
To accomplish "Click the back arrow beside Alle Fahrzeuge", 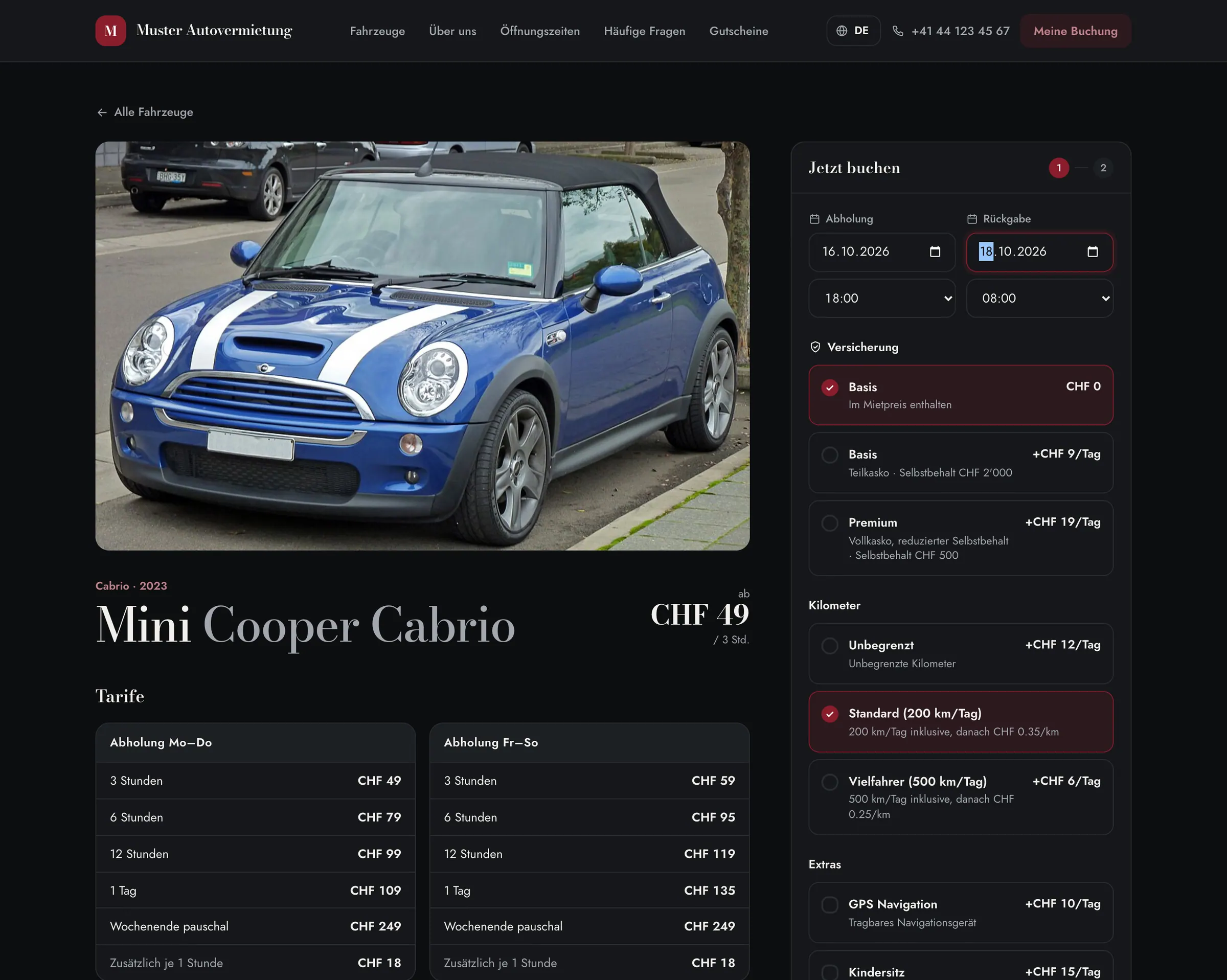I will pos(102,112).
